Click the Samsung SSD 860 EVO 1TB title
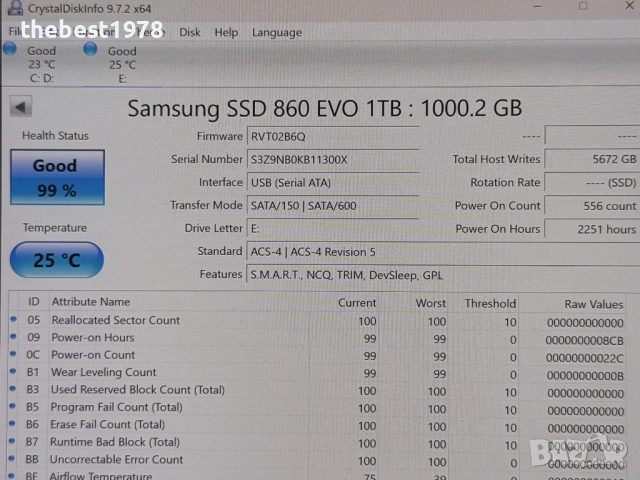The width and height of the screenshot is (640, 480). click(x=324, y=109)
